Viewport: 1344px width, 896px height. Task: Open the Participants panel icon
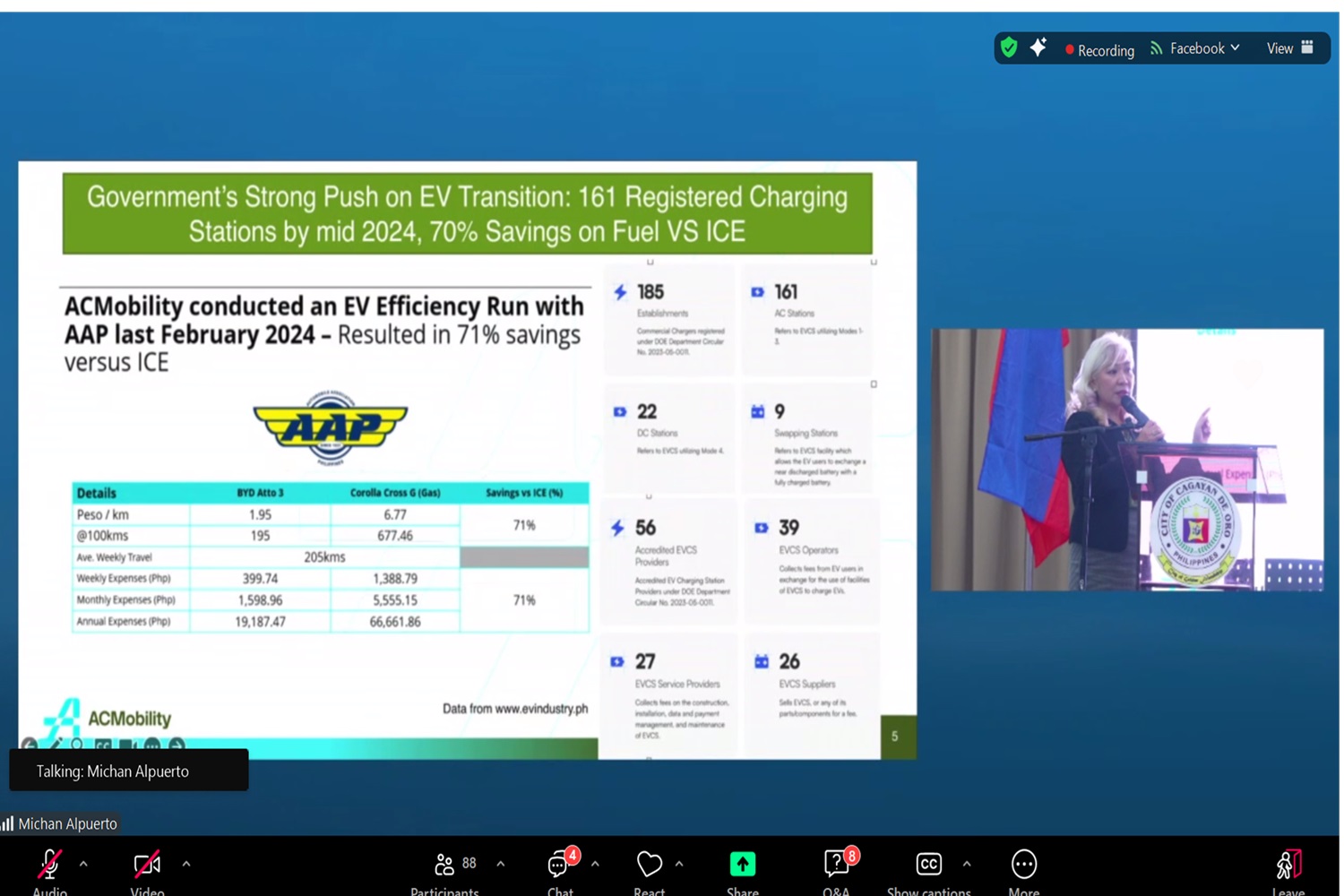(444, 865)
